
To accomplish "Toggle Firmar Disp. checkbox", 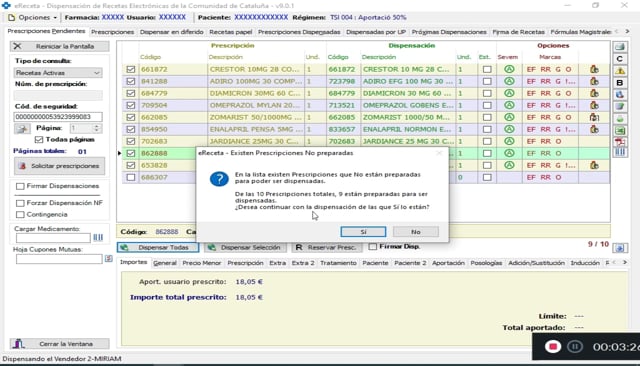I will tap(372, 246).
